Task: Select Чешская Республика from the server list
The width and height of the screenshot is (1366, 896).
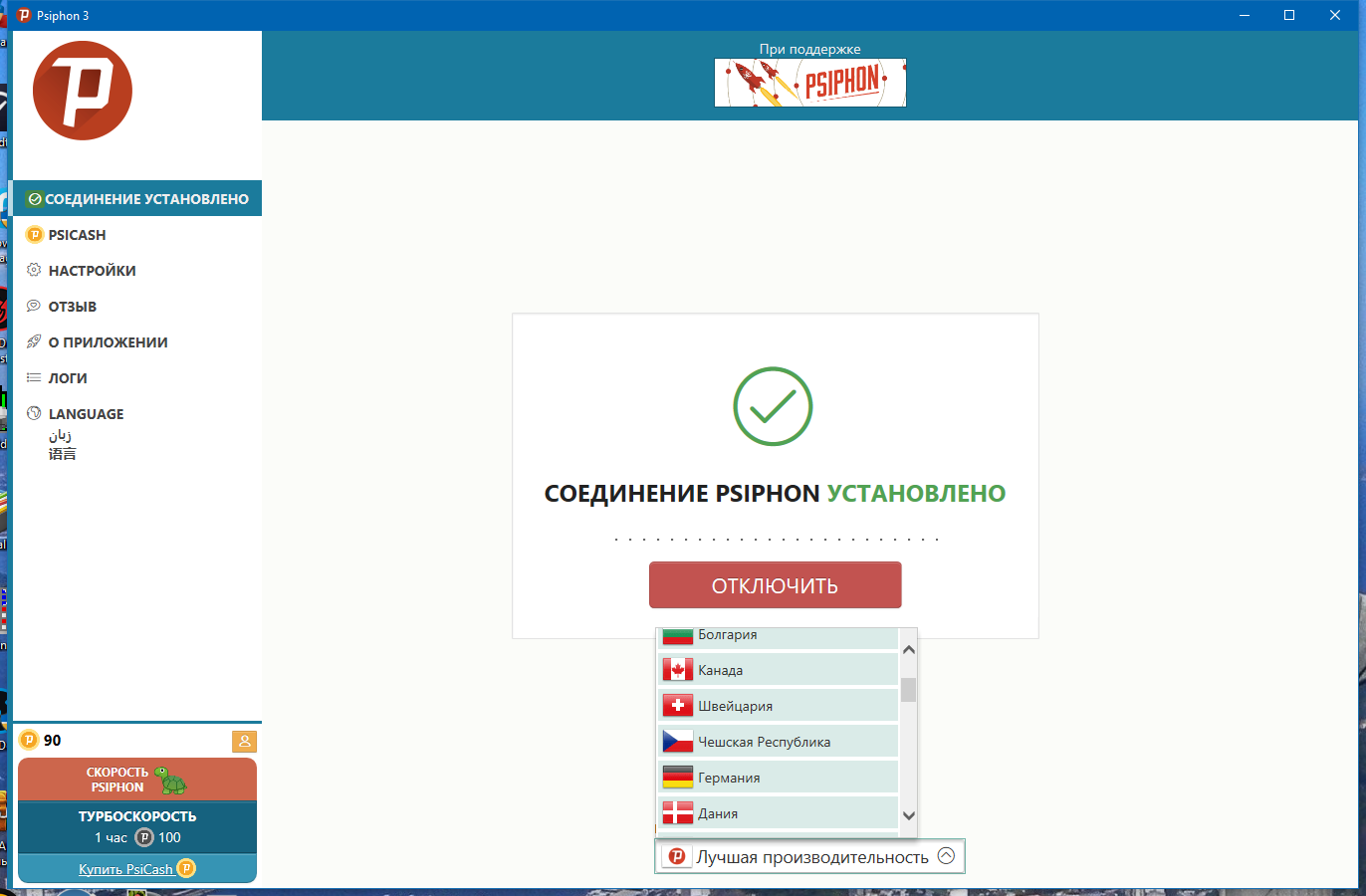Action: [778, 742]
